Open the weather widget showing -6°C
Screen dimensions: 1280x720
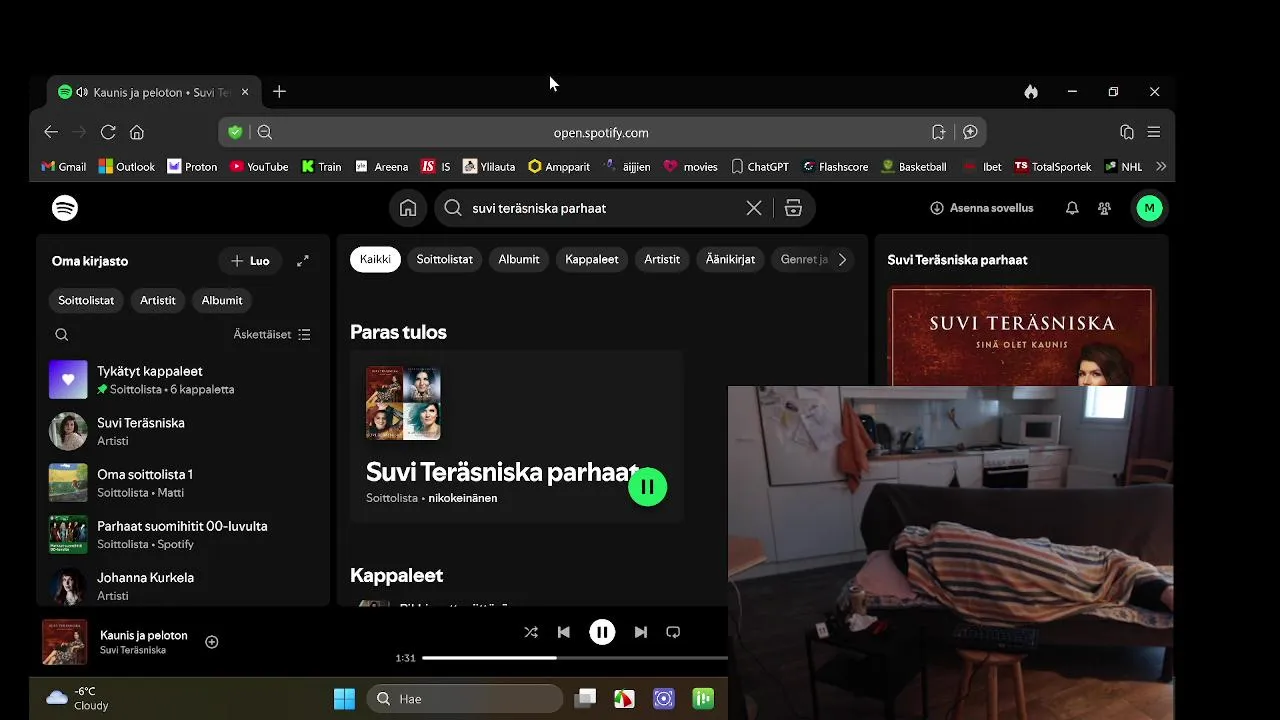(x=78, y=698)
